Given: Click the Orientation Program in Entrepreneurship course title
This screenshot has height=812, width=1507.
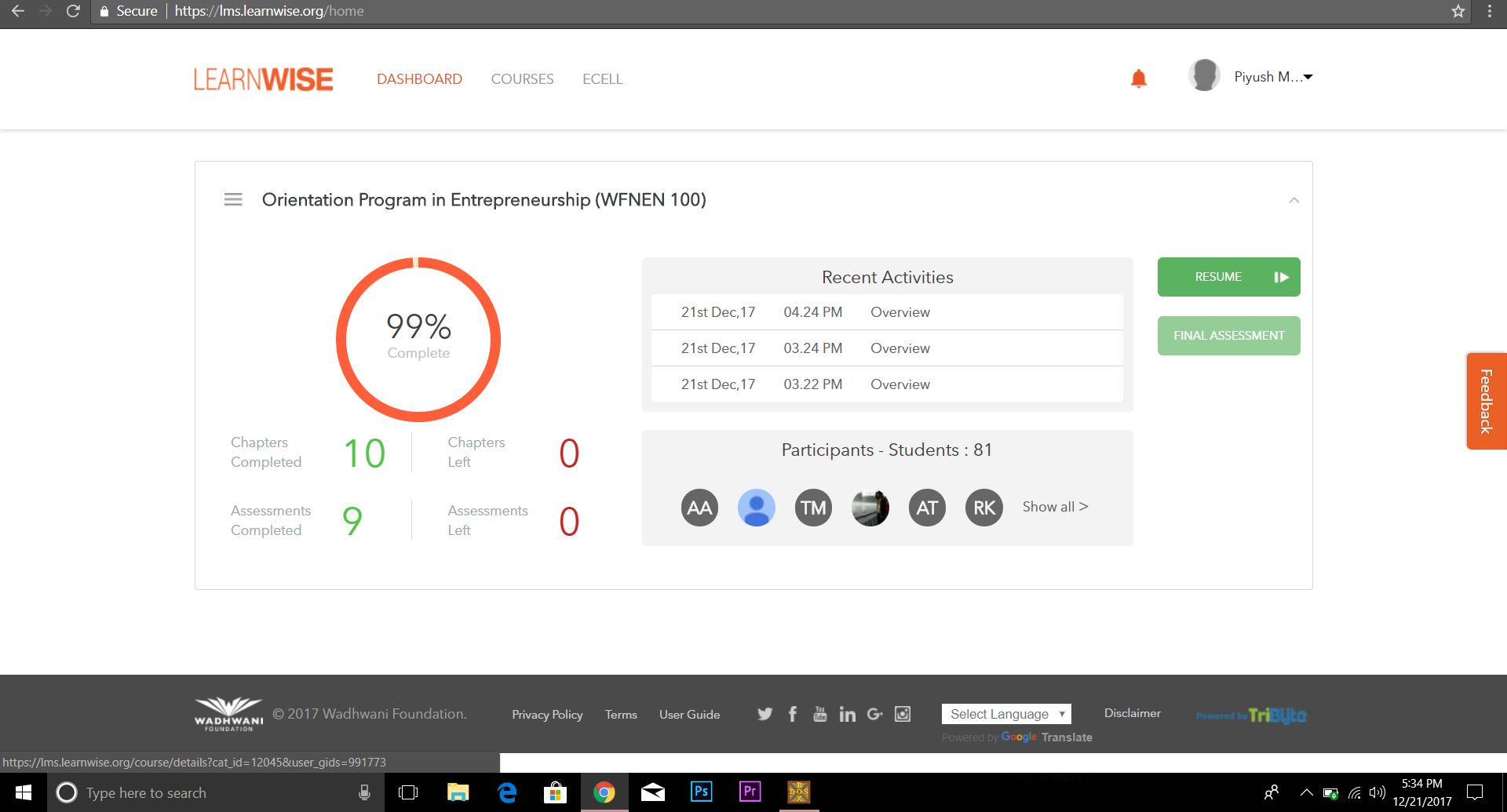Looking at the screenshot, I should (x=484, y=200).
